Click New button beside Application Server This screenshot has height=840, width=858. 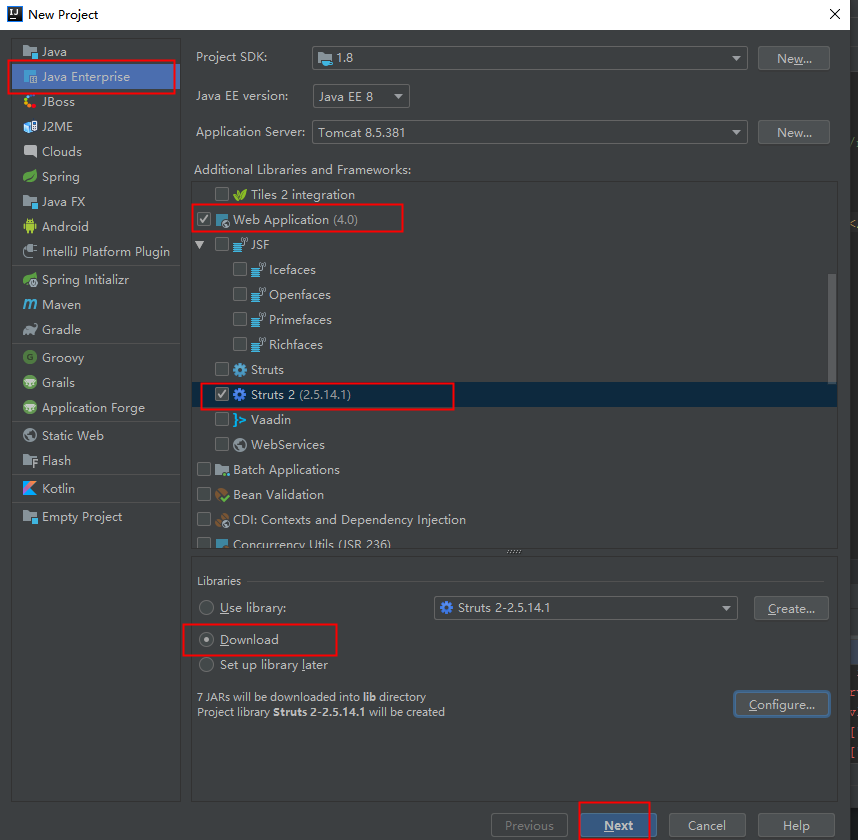794,132
